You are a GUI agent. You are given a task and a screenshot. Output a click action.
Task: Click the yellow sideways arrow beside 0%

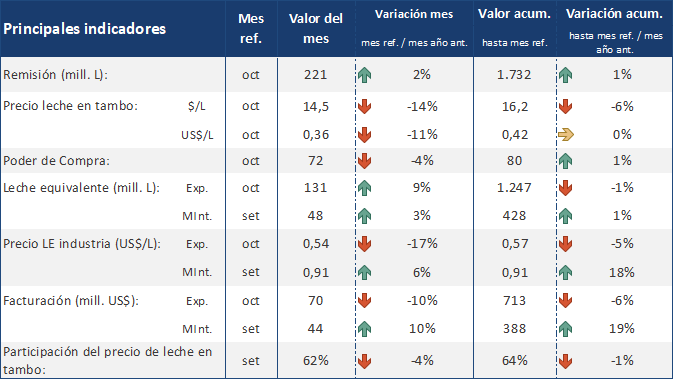pos(566,135)
